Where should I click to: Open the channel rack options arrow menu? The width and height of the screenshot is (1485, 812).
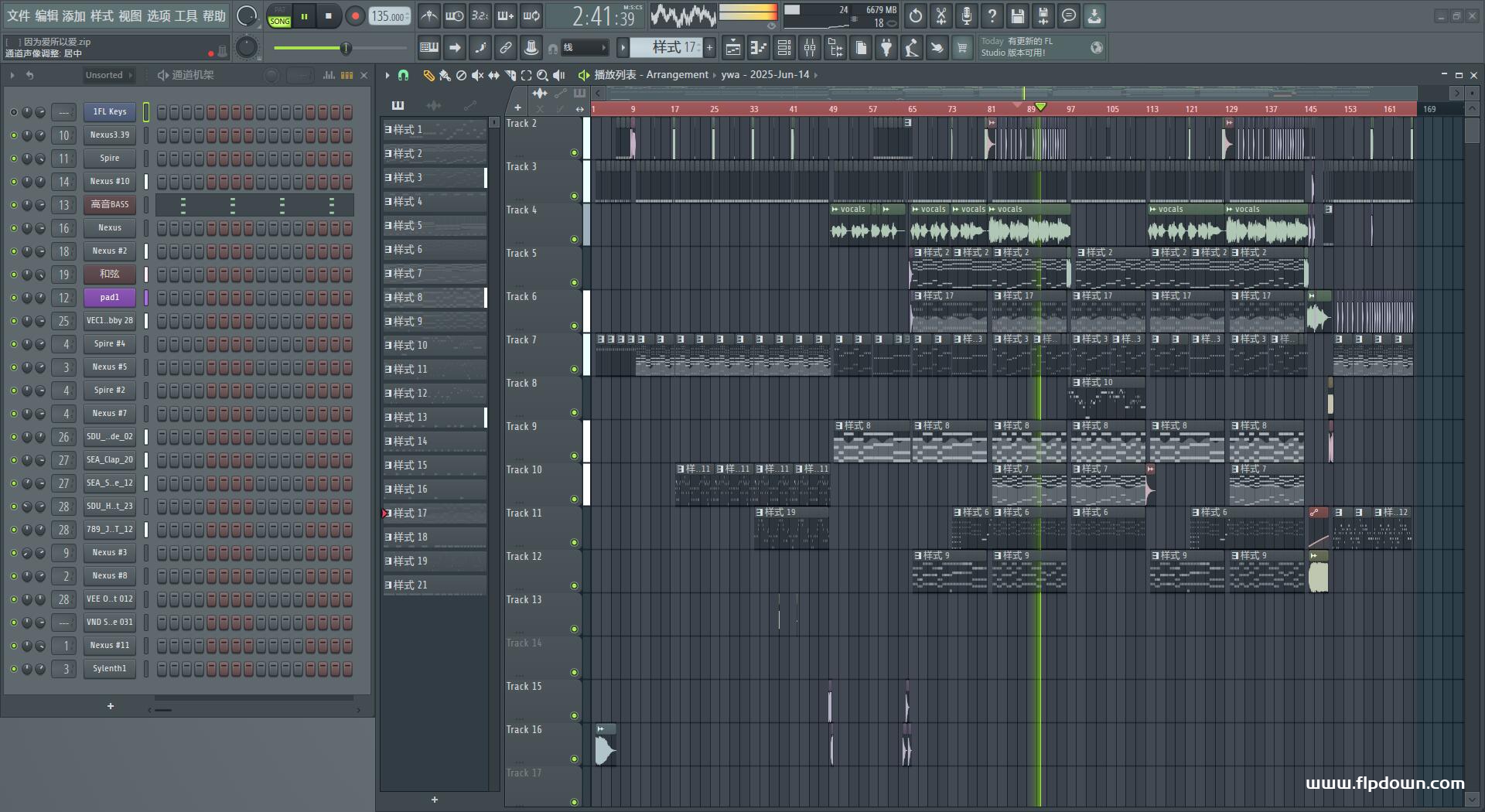coord(12,75)
